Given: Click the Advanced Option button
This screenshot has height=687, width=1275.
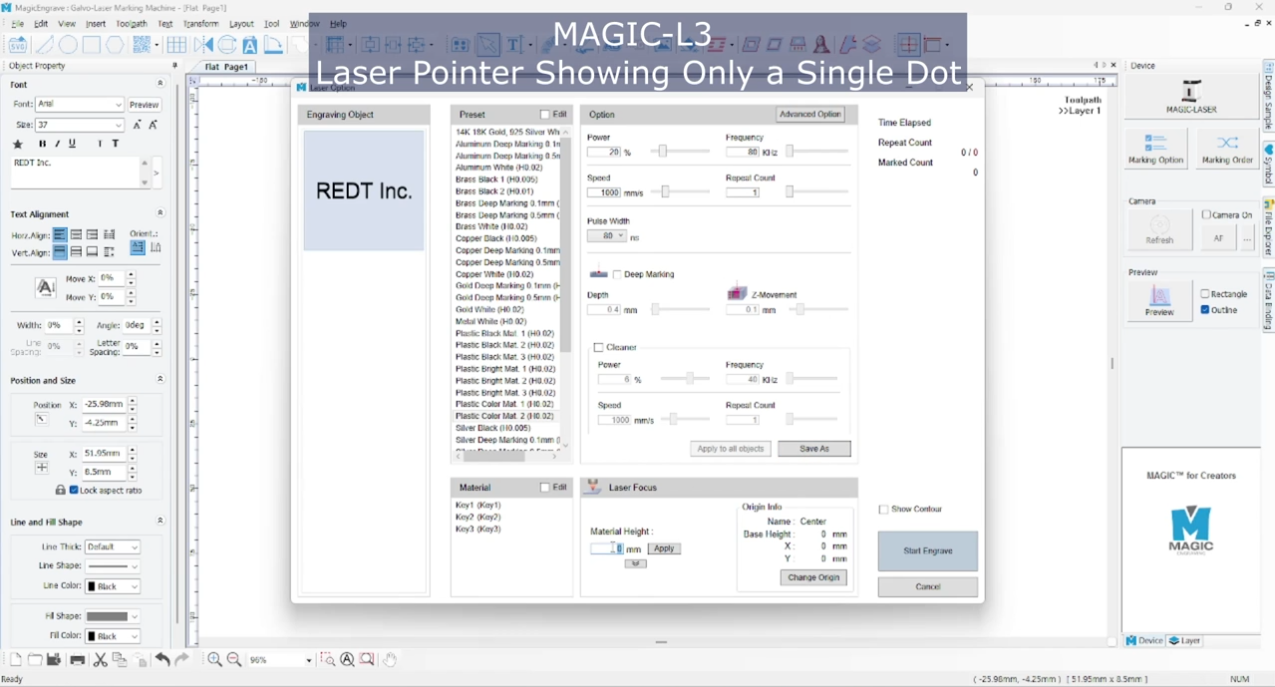Looking at the screenshot, I should coord(810,115).
